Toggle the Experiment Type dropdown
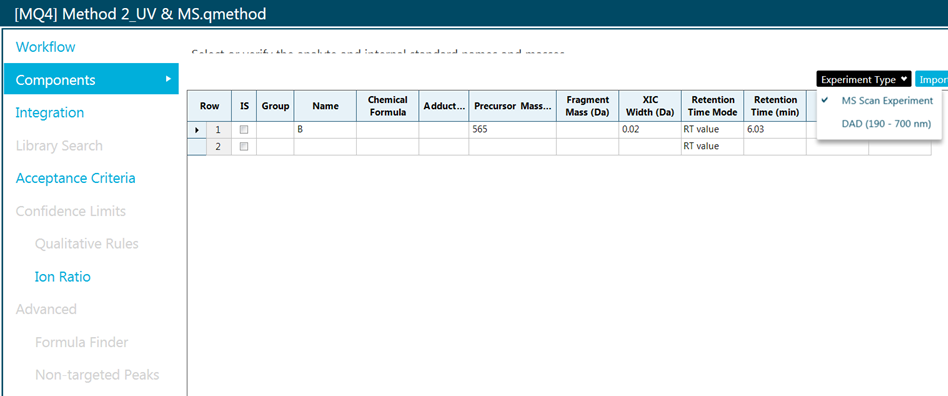 point(864,79)
